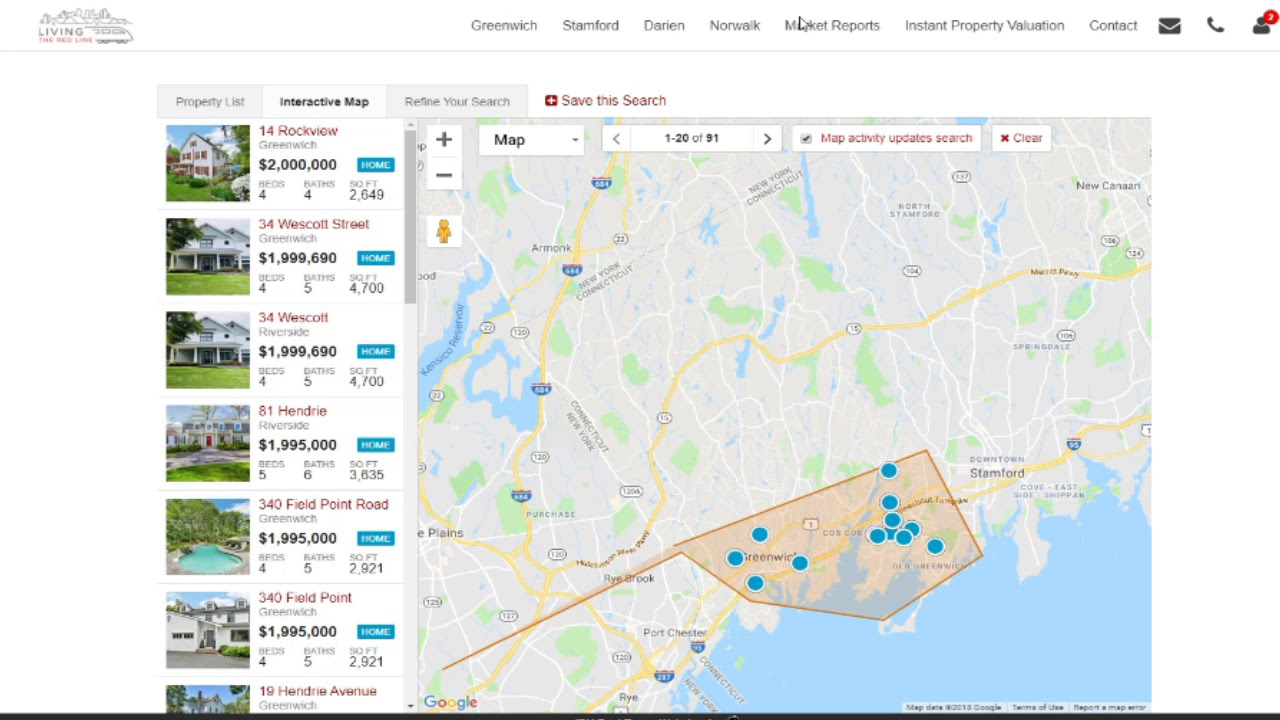Click the Terms of Use map link
This screenshot has width=1280, height=720.
(1037, 708)
